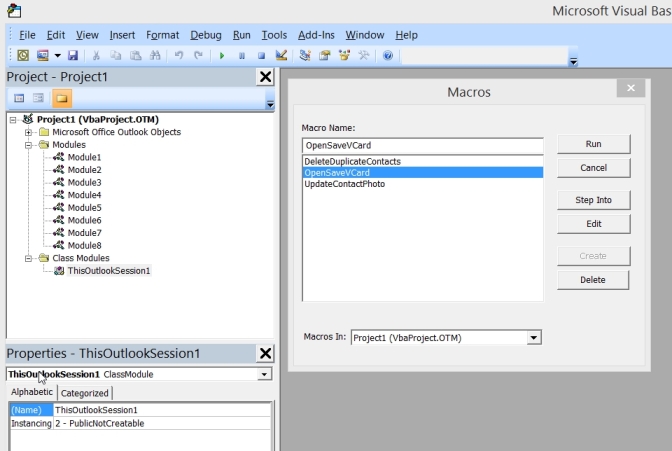Select Module4 in the project tree
This screenshot has height=451, width=672.
(x=84, y=195)
